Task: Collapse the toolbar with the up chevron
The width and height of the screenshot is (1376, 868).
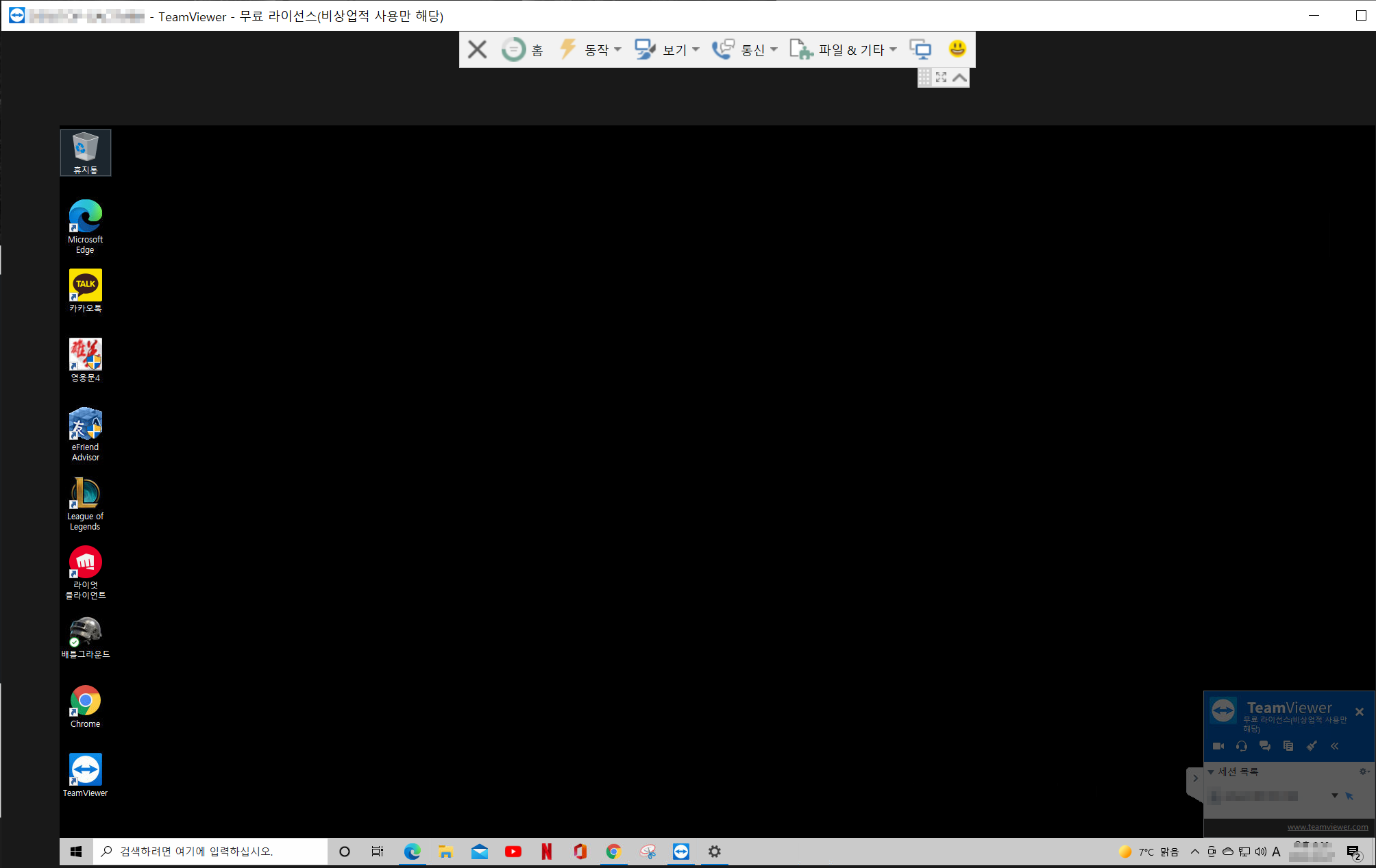Action: coord(960,77)
